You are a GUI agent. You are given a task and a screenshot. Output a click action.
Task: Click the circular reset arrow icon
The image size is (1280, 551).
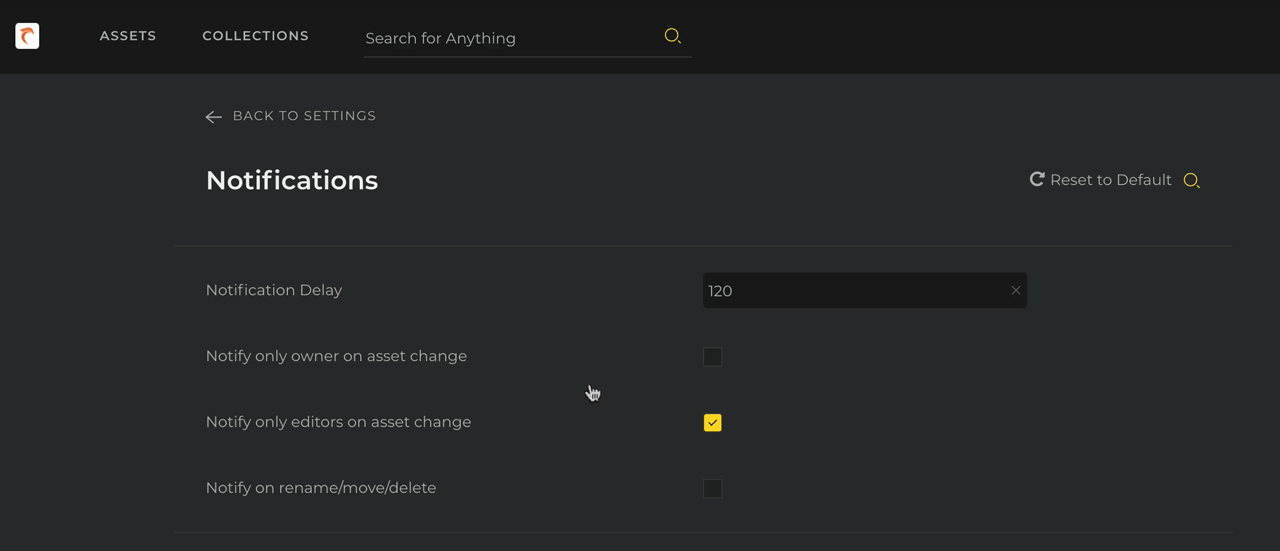coord(1037,179)
